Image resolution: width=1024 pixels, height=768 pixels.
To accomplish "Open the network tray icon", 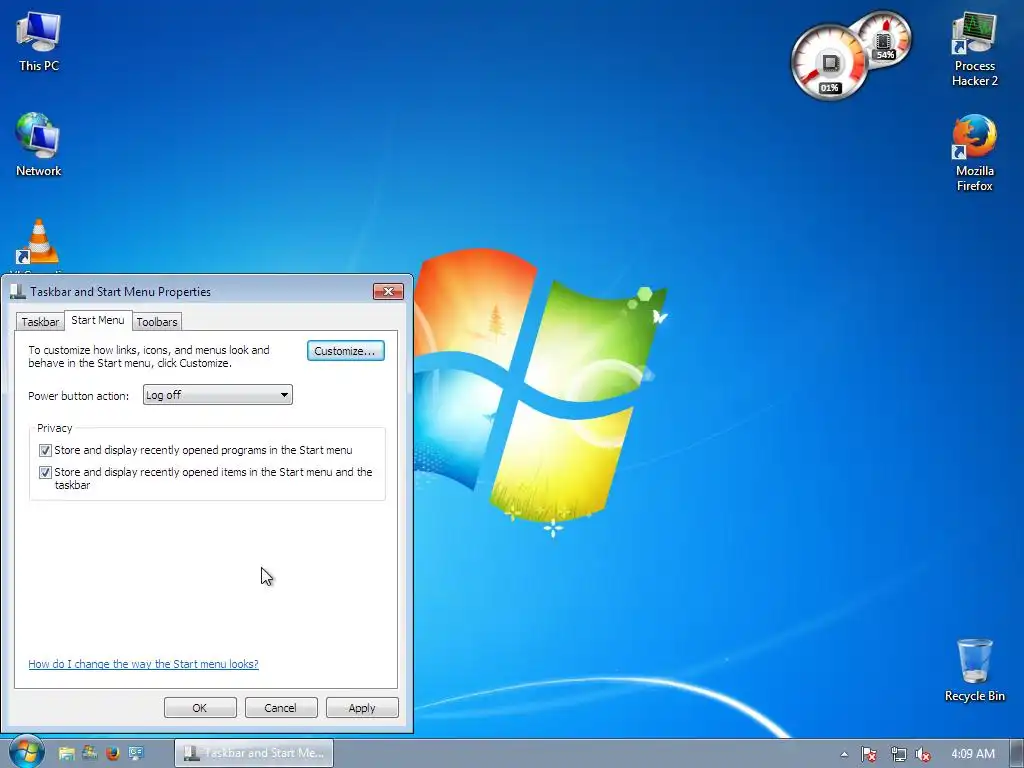I will pyautogui.click(x=898, y=754).
